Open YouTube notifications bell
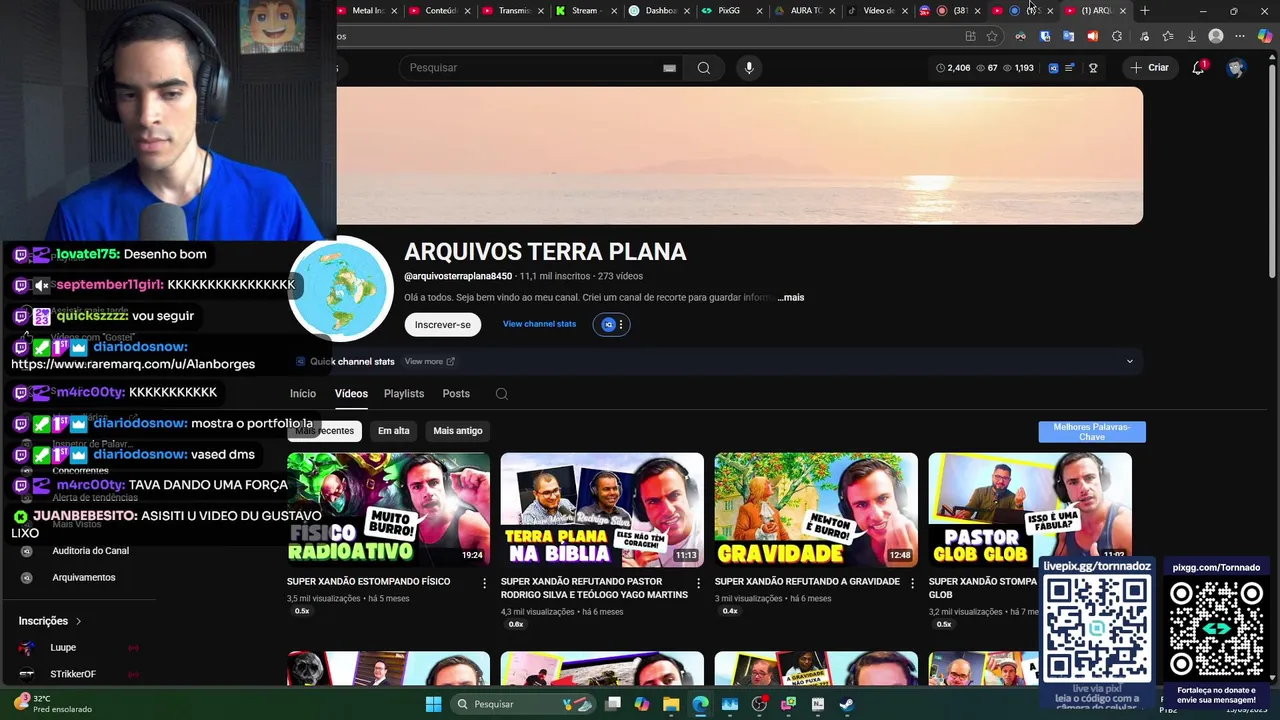Viewport: 1280px width, 720px height. [x=1198, y=68]
